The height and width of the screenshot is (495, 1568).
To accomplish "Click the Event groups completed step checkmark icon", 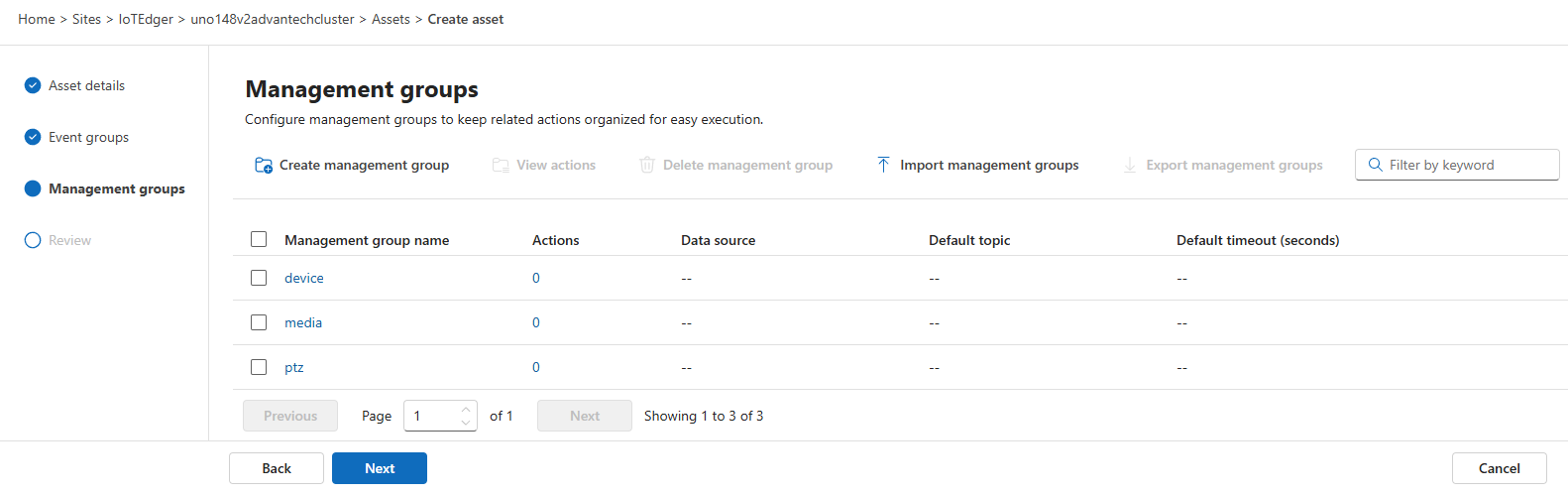I will click(33, 137).
